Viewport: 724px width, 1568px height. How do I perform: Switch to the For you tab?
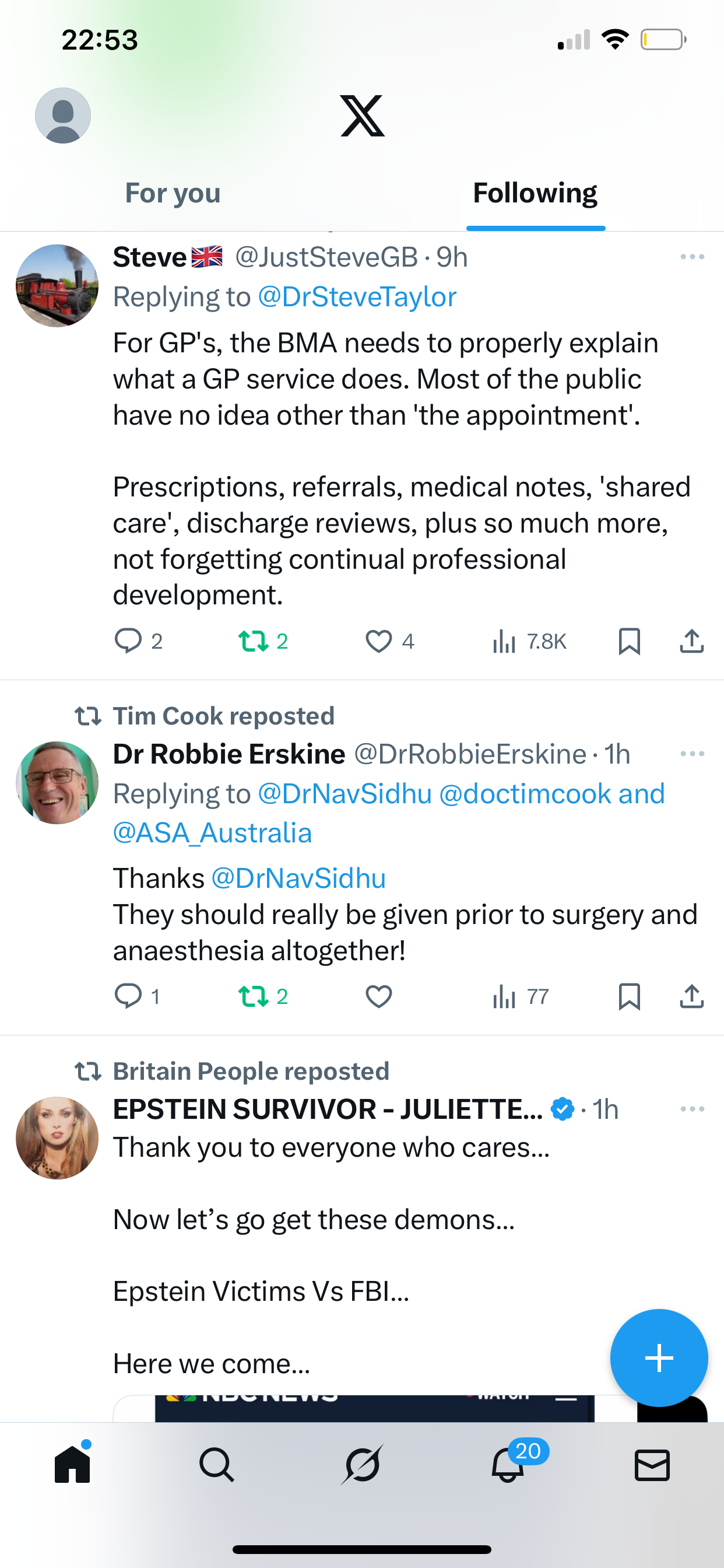click(x=173, y=193)
